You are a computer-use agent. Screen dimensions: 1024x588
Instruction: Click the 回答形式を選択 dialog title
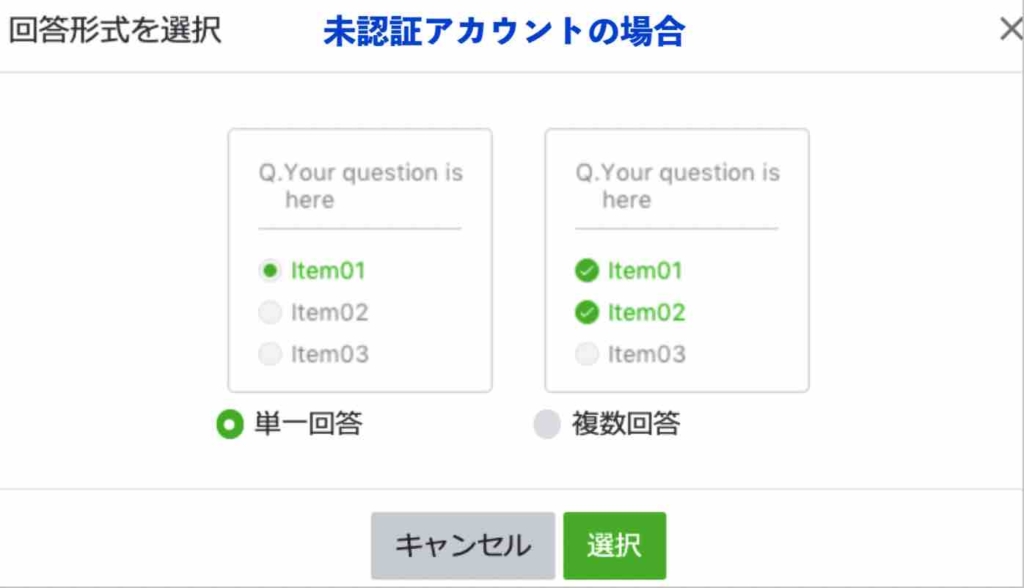[x=115, y=30]
